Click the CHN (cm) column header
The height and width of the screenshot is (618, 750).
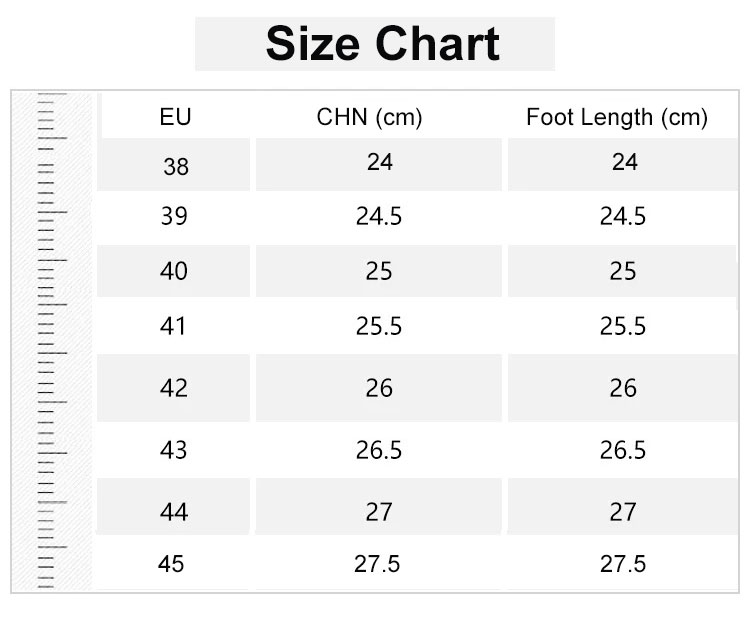[370, 117]
